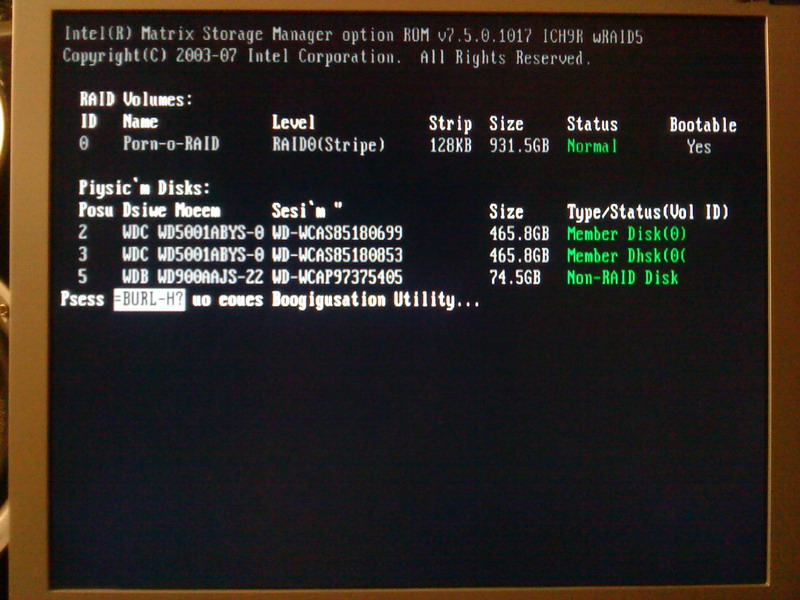Click the "Bootable" column header
800x600 pixels.
(703, 124)
